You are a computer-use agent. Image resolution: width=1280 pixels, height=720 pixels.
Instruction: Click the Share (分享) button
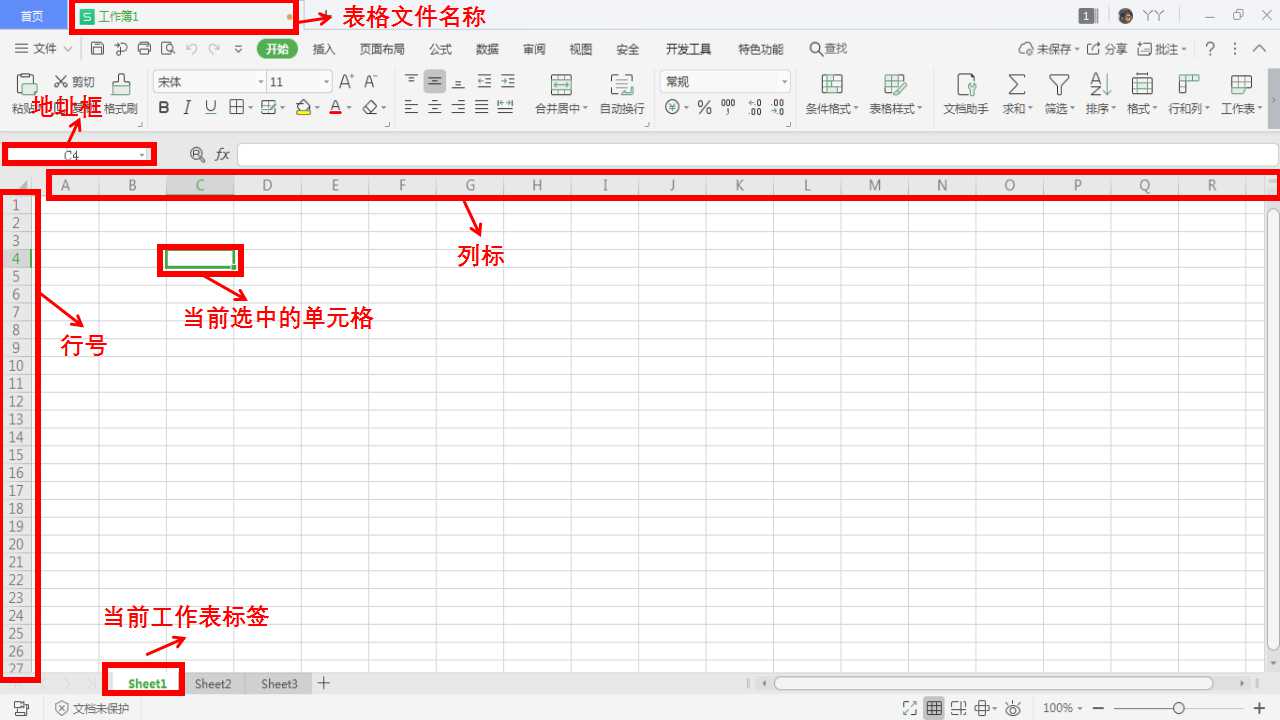point(1107,48)
